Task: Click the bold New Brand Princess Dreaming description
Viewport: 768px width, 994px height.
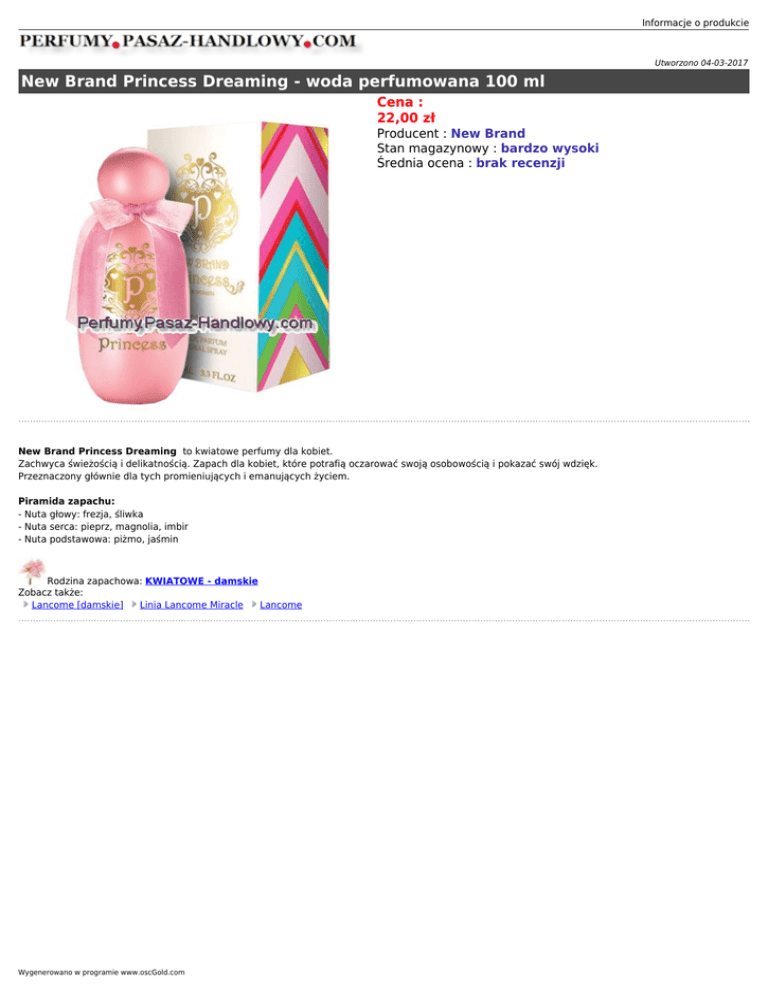Action: pos(97,451)
